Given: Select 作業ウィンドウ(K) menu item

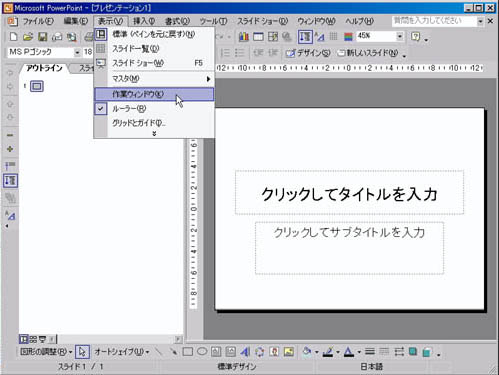Looking at the screenshot, I should point(154,94).
